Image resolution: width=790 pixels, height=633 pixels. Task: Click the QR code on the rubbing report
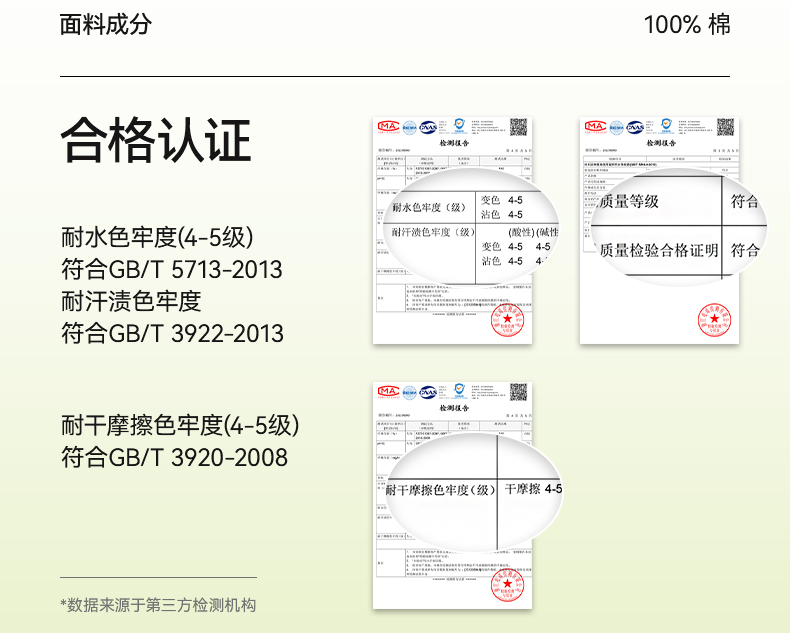pyautogui.click(x=518, y=392)
